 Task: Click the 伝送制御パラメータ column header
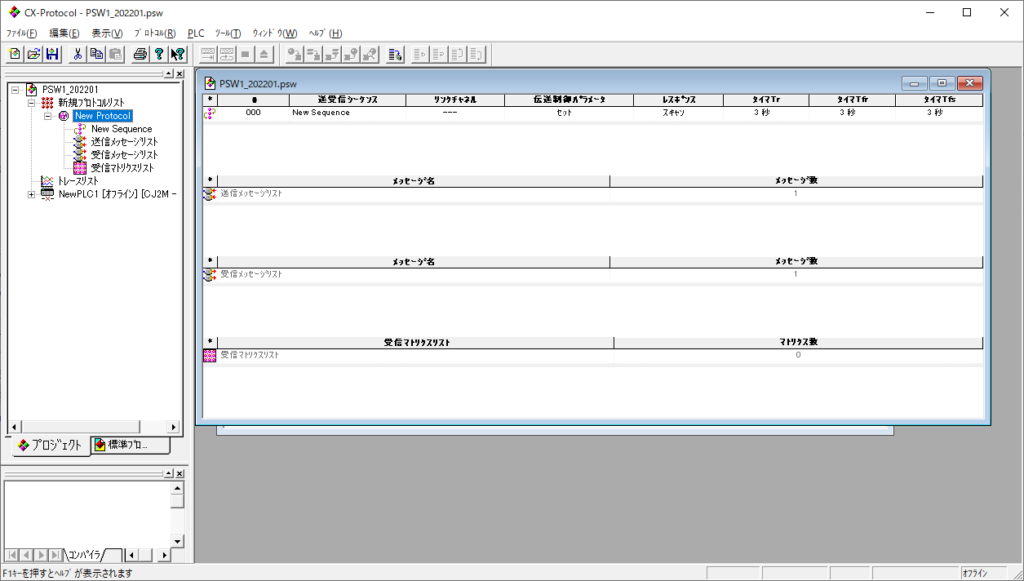point(569,101)
